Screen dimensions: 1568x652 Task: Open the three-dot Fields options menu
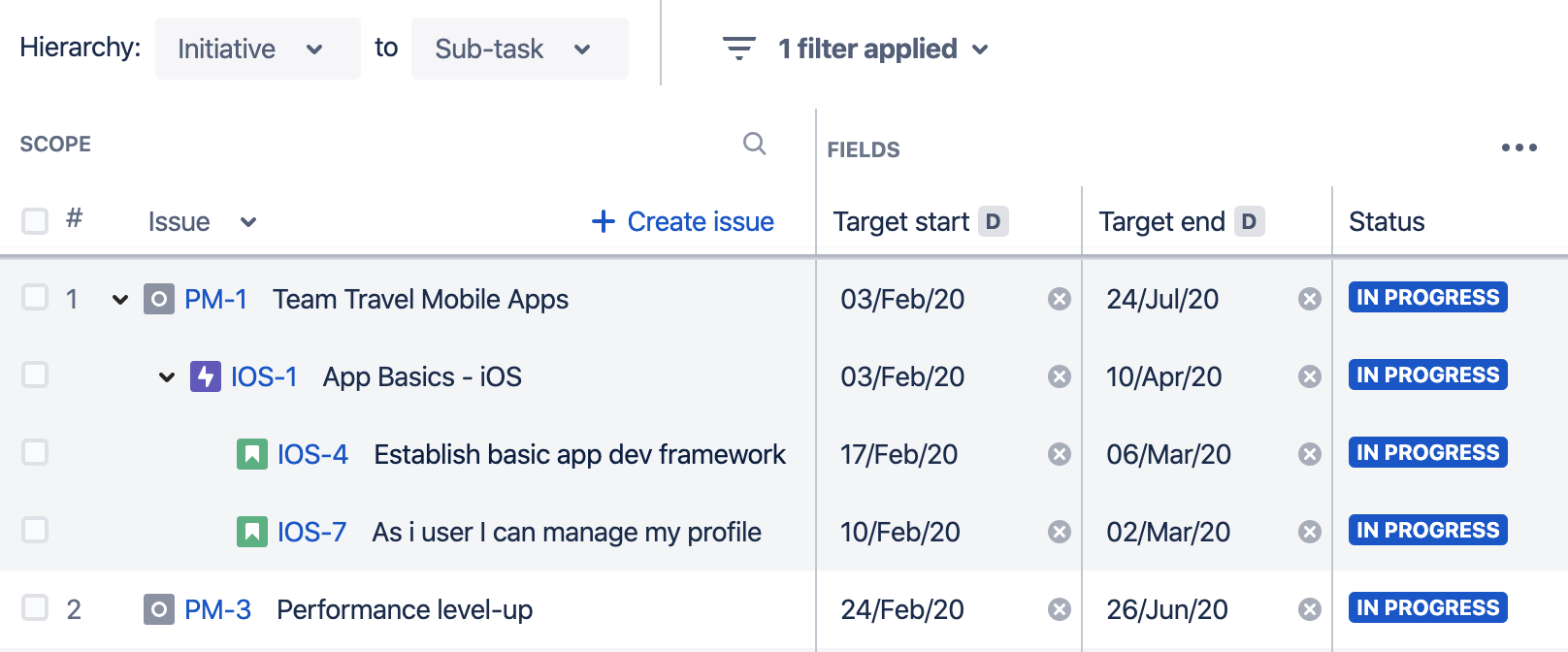click(x=1519, y=147)
